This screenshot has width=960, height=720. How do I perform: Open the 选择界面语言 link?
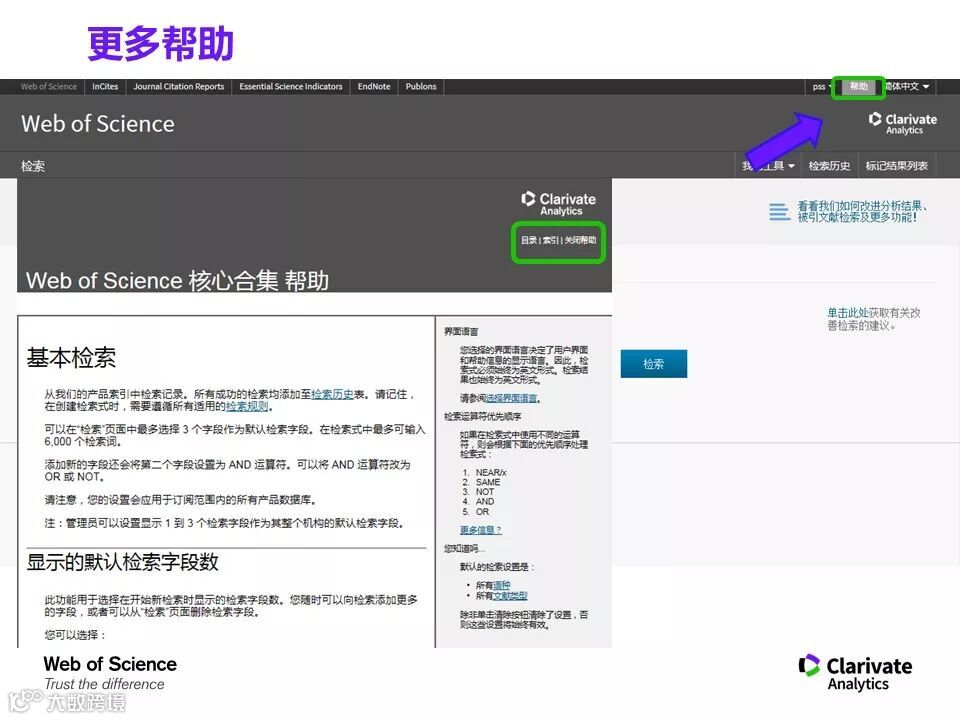pos(511,399)
